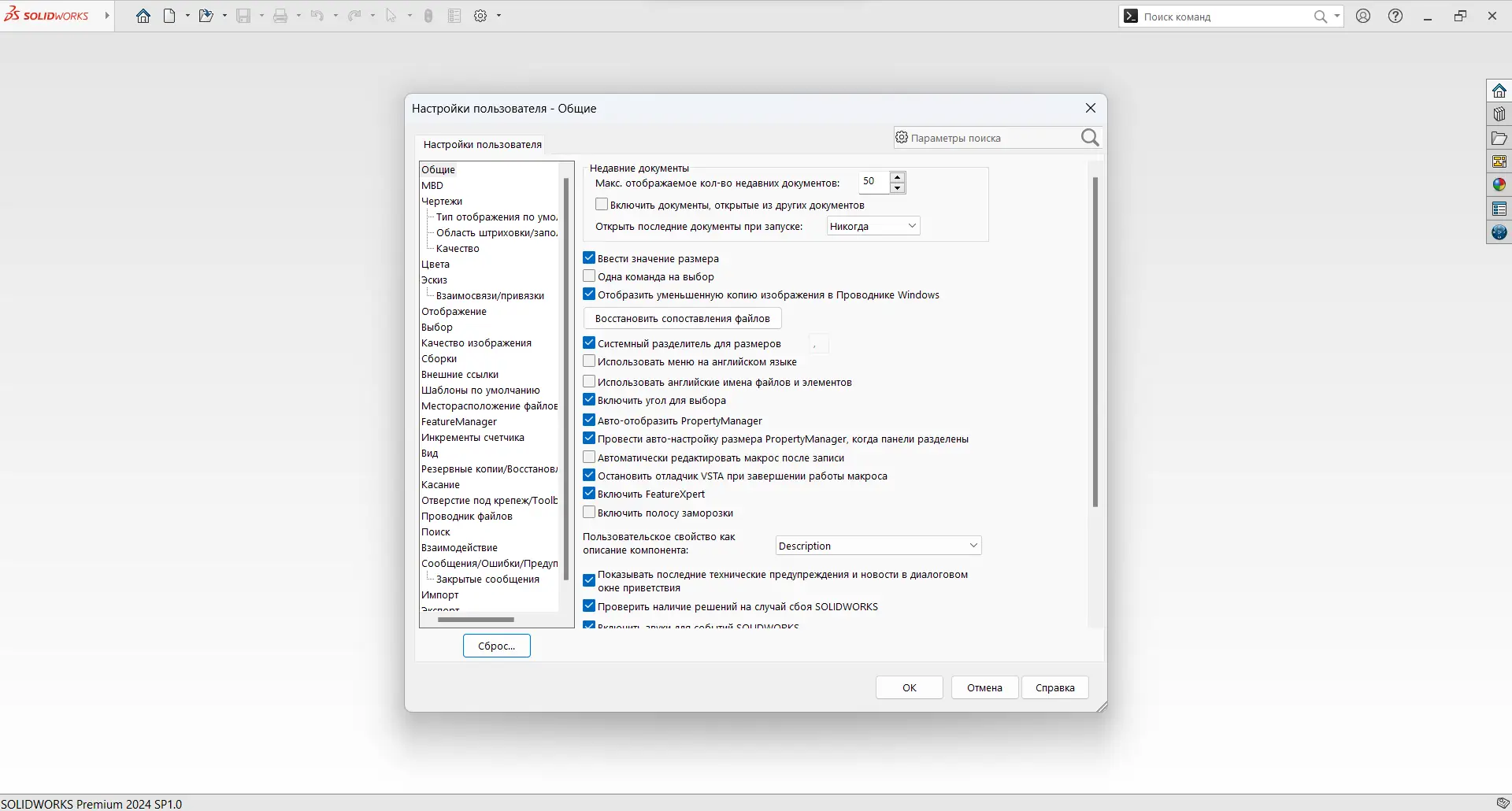
Task: Uncheck 'Авто-отобразить PropertyManager'
Action: 589,420
